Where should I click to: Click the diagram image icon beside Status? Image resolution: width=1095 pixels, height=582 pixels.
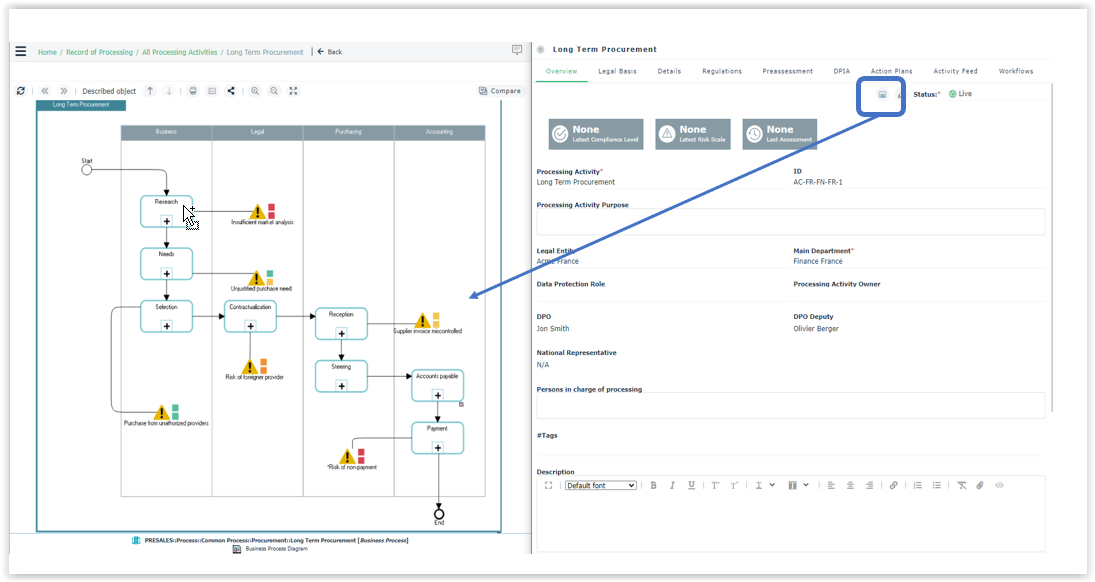click(882, 94)
